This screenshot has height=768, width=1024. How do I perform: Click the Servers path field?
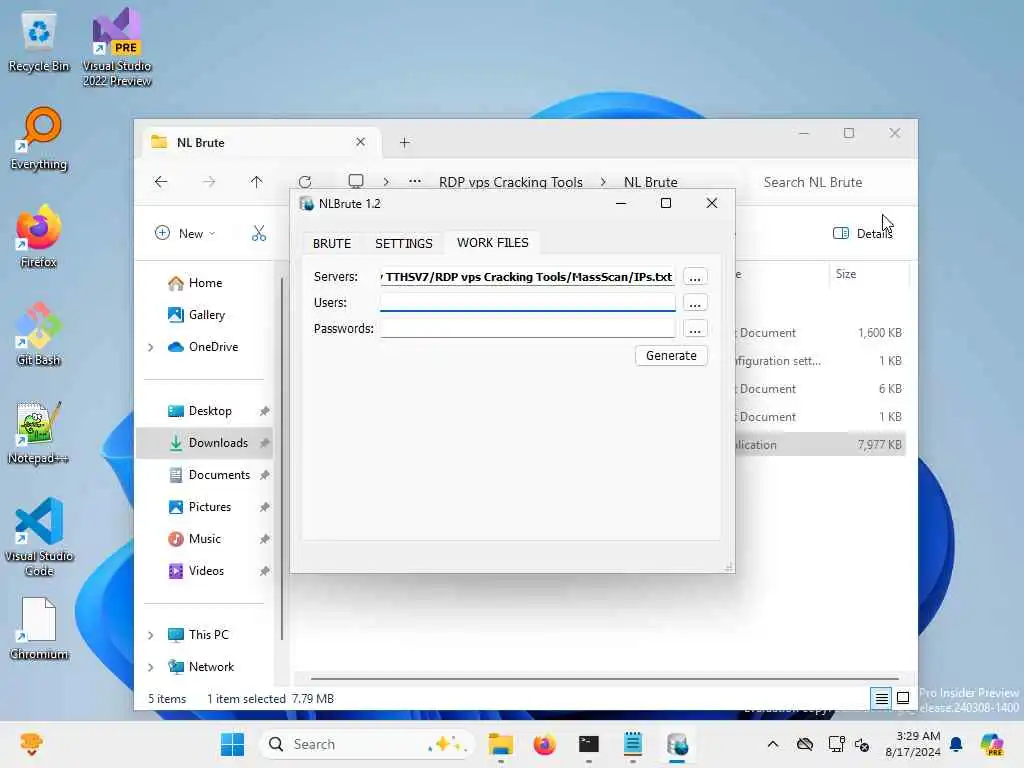(528, 277)
